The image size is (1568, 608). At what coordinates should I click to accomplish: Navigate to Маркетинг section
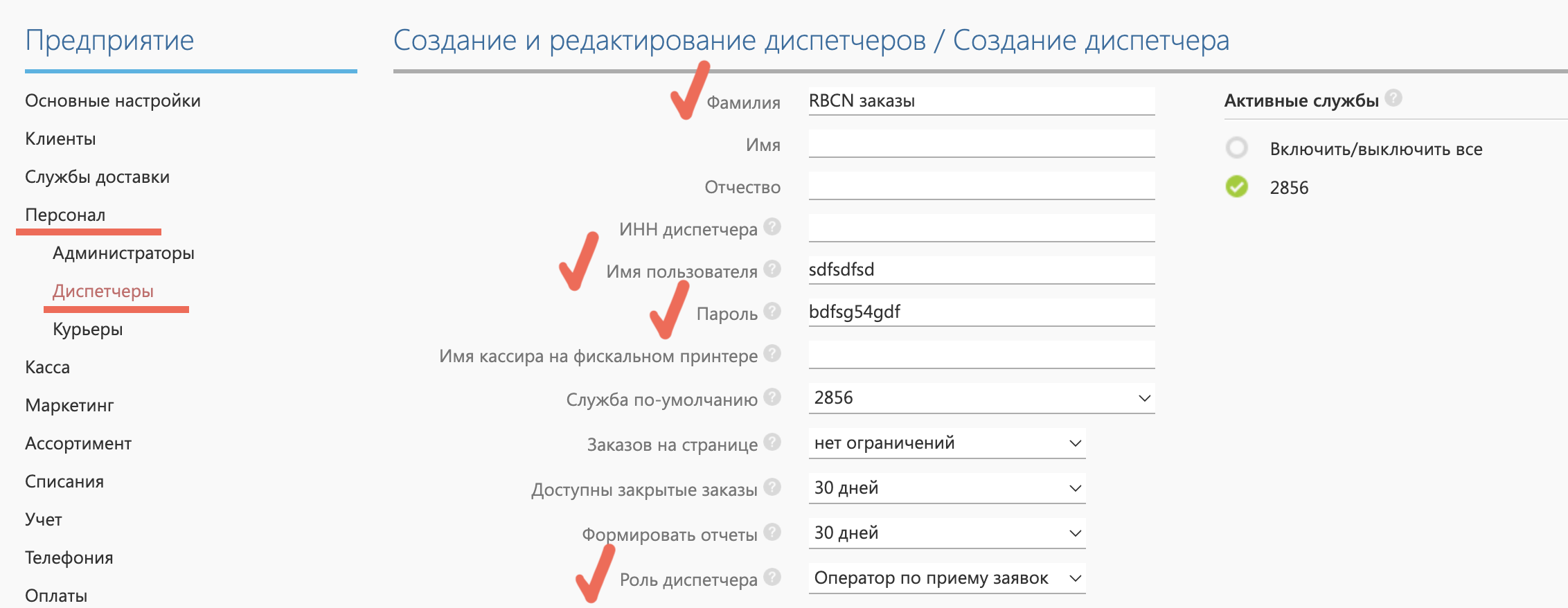click(x=69, y=406)
